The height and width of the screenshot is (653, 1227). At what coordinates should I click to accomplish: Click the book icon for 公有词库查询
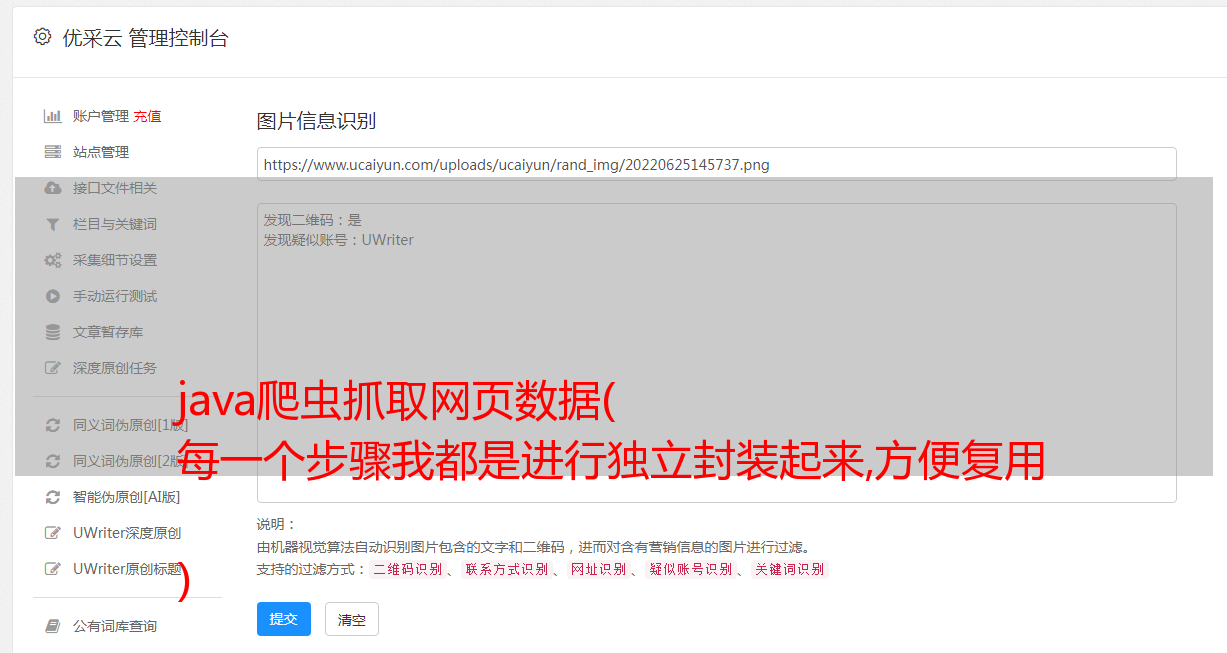click(53, 626)
